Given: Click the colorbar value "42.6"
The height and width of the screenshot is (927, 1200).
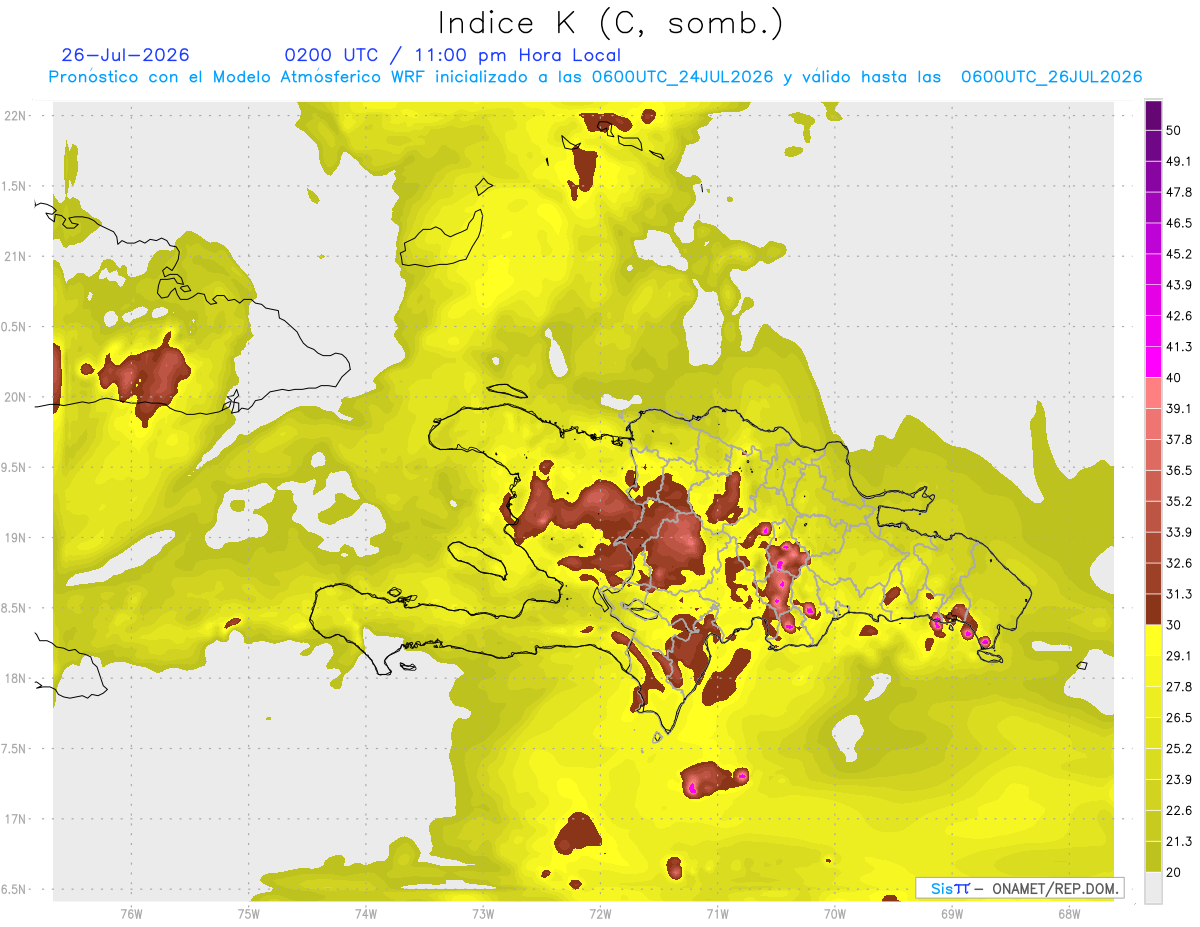Looking at the screenshot, I should [1179, 316].
